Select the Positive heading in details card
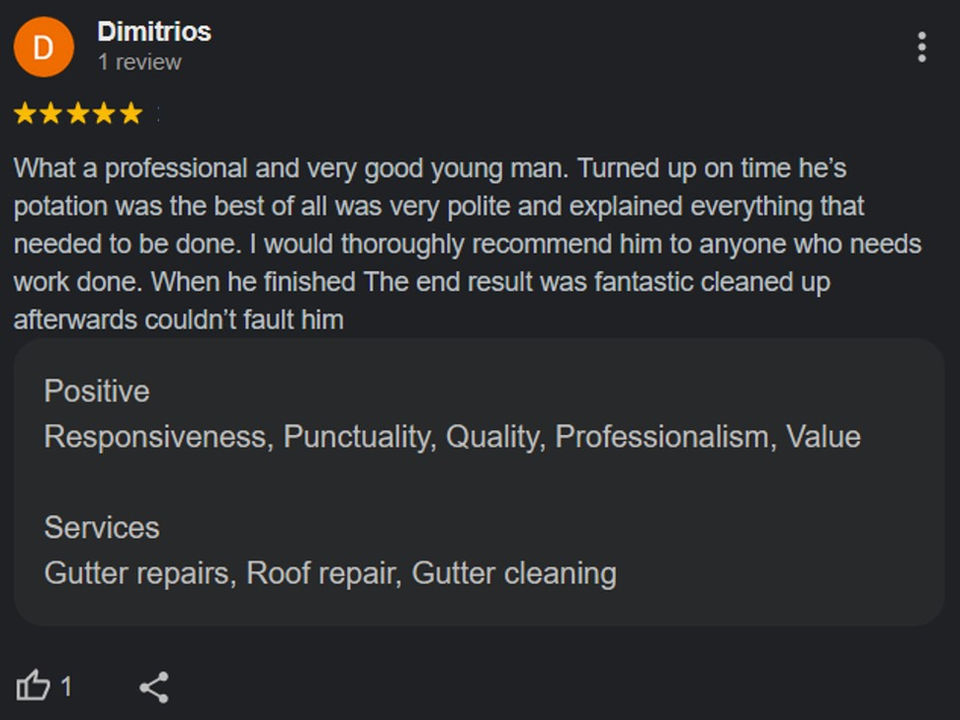This screenshot has height=720, width=960. (97, 391)
